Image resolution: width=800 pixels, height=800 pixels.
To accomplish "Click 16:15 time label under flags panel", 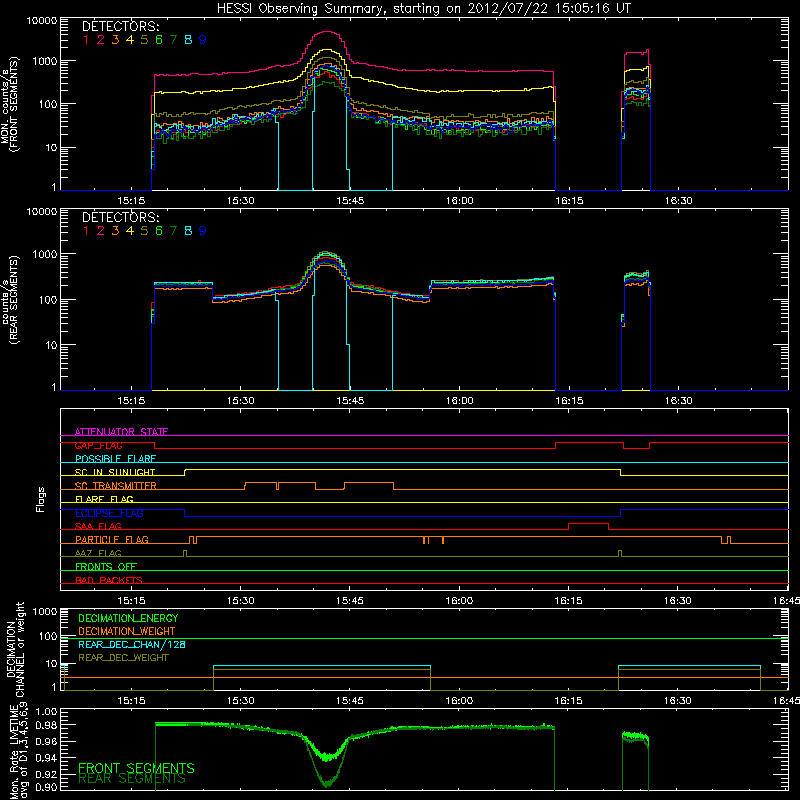I will (x=568, y=601).
